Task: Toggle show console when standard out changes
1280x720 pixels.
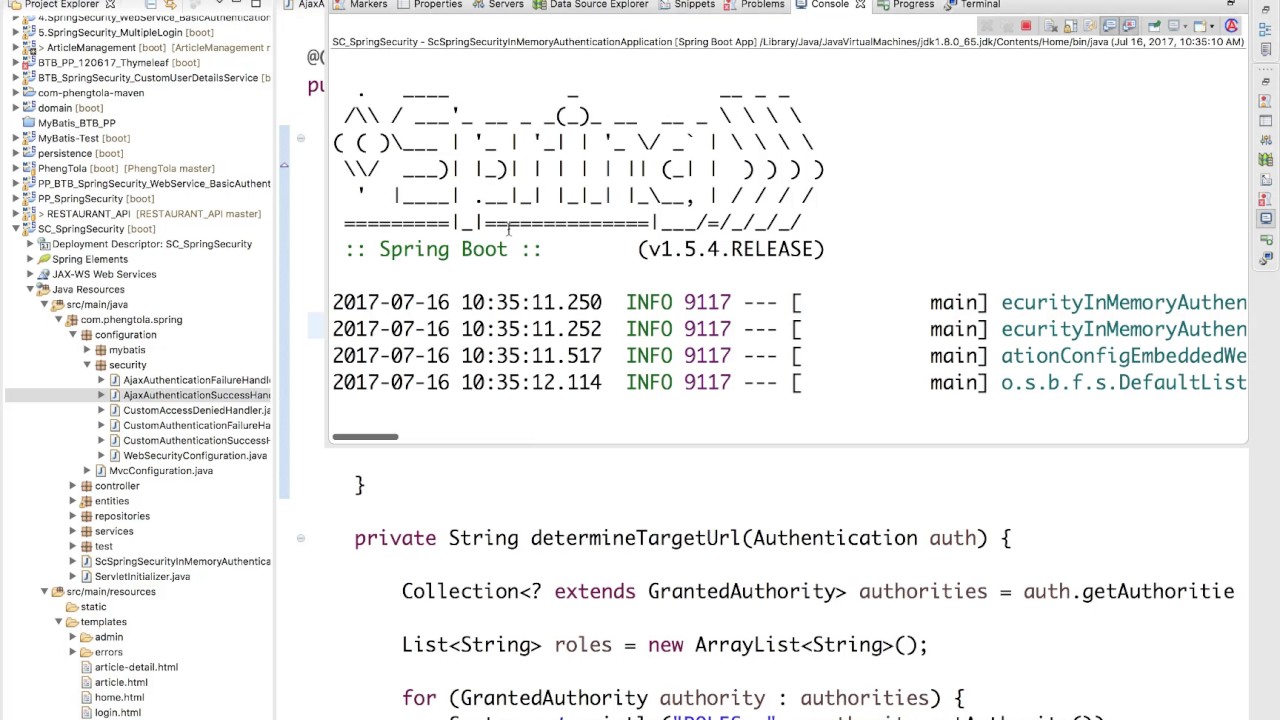Action: pyautogui.click(x=1109, y=26)
